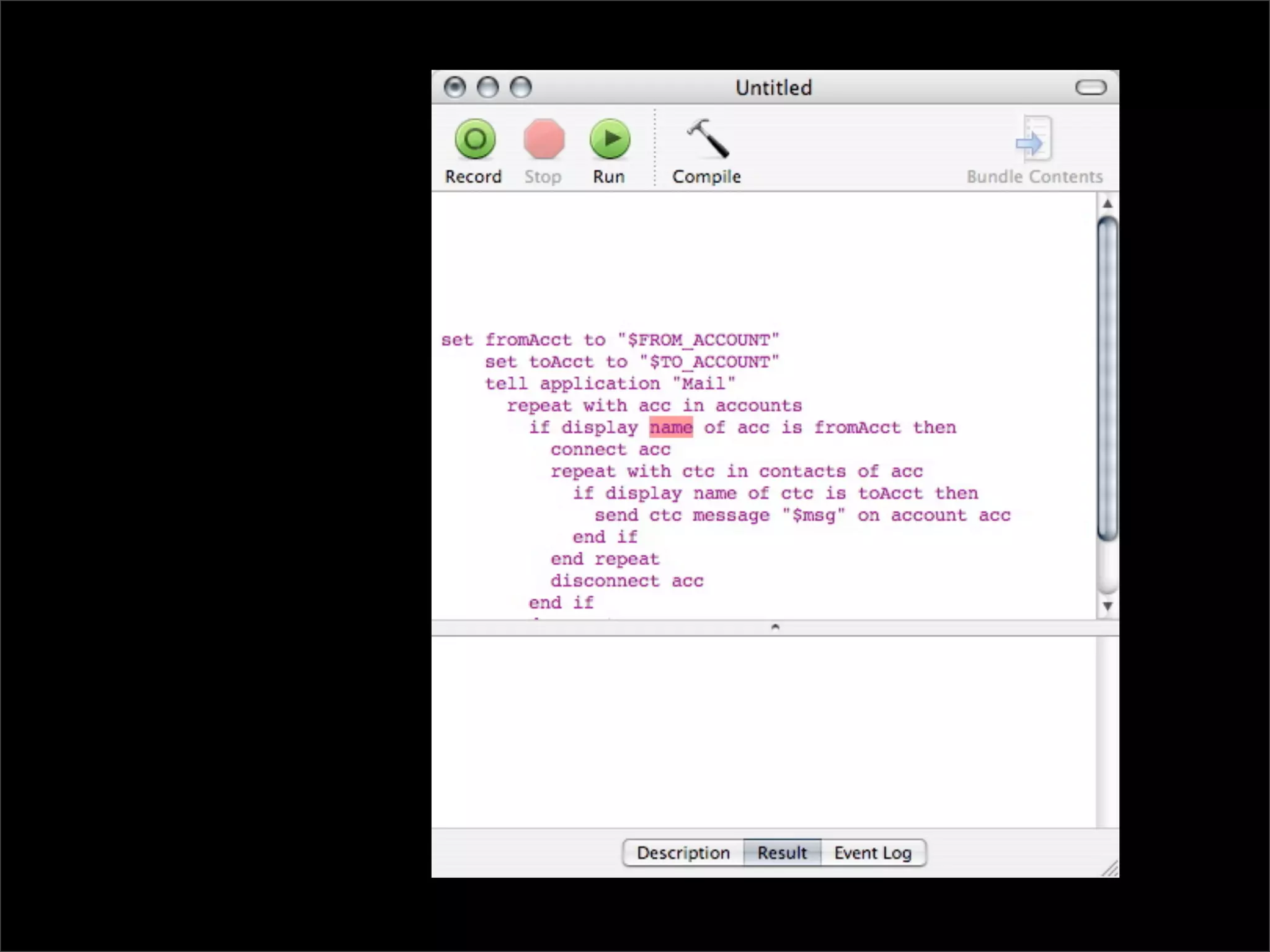Click the script scrollbar up arrow

tap(1108, 204)
